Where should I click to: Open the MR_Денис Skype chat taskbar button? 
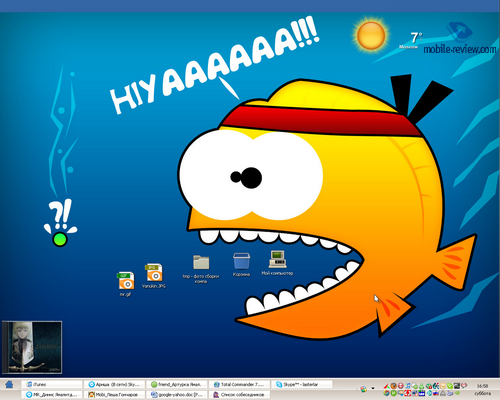coord(52,394)
